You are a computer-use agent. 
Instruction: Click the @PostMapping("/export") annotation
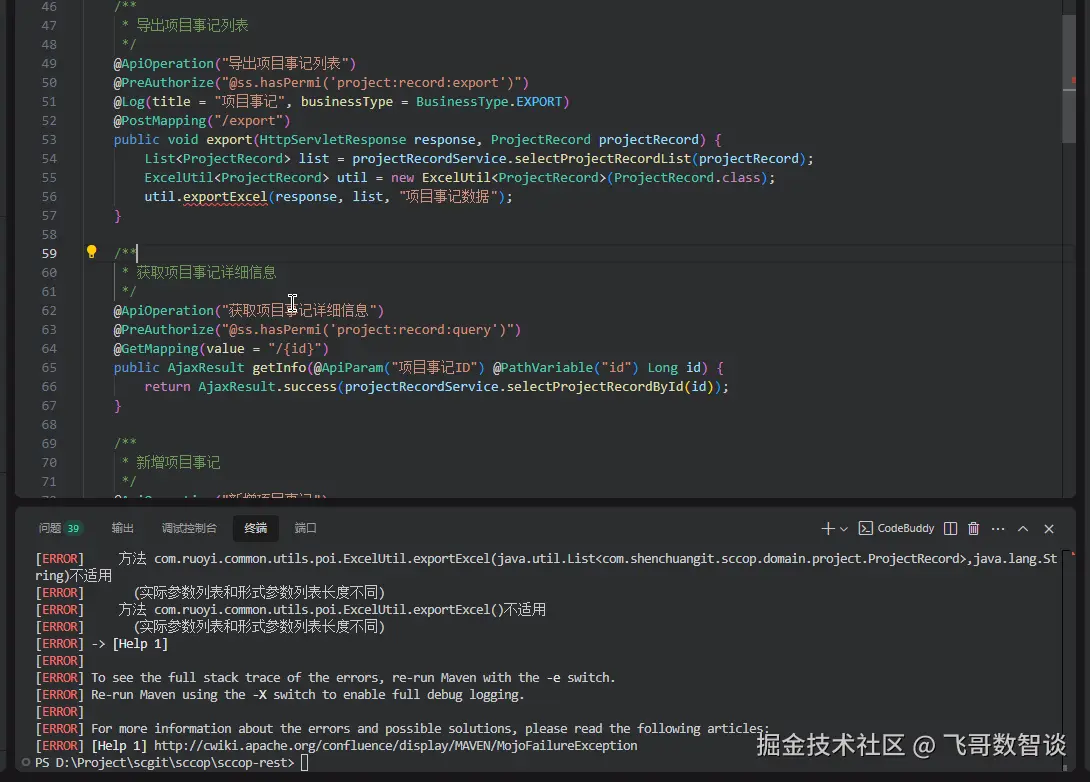202,120
